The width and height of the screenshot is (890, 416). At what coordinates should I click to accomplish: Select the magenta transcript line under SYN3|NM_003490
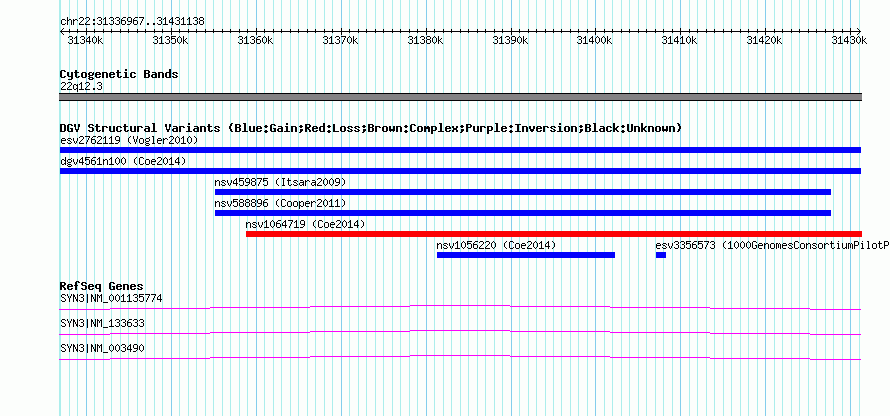tap(460, 358)
